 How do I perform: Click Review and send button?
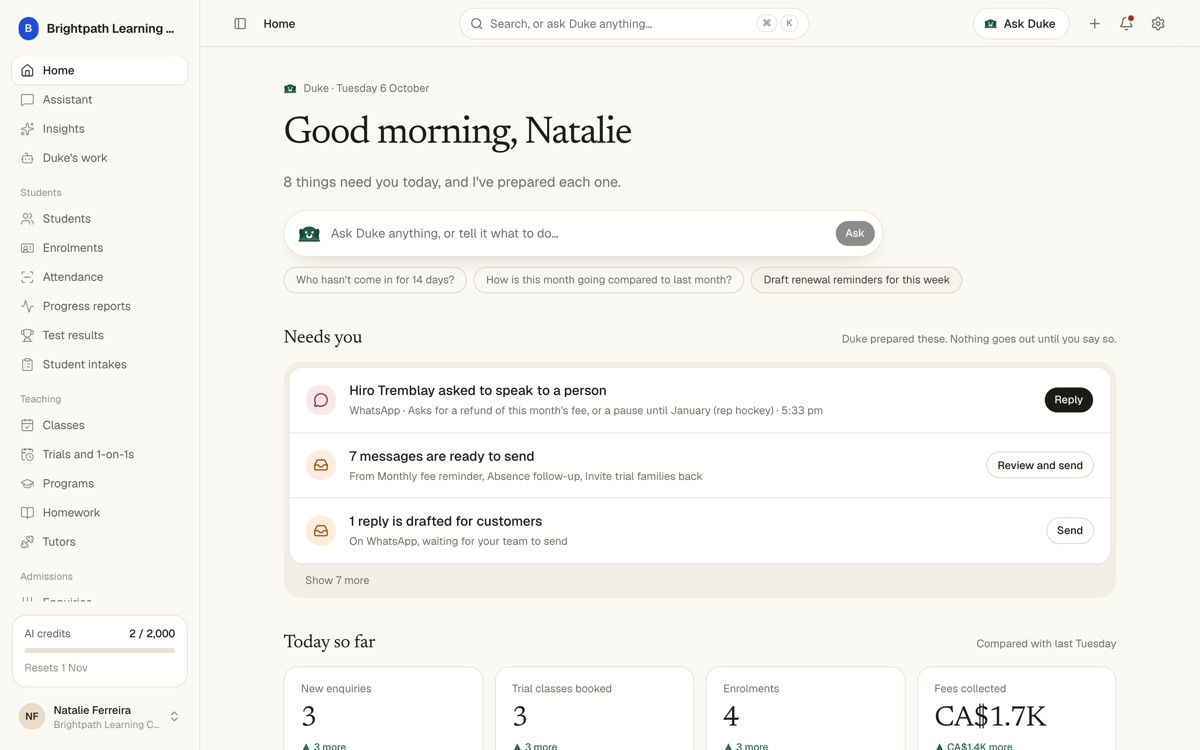1040,465
